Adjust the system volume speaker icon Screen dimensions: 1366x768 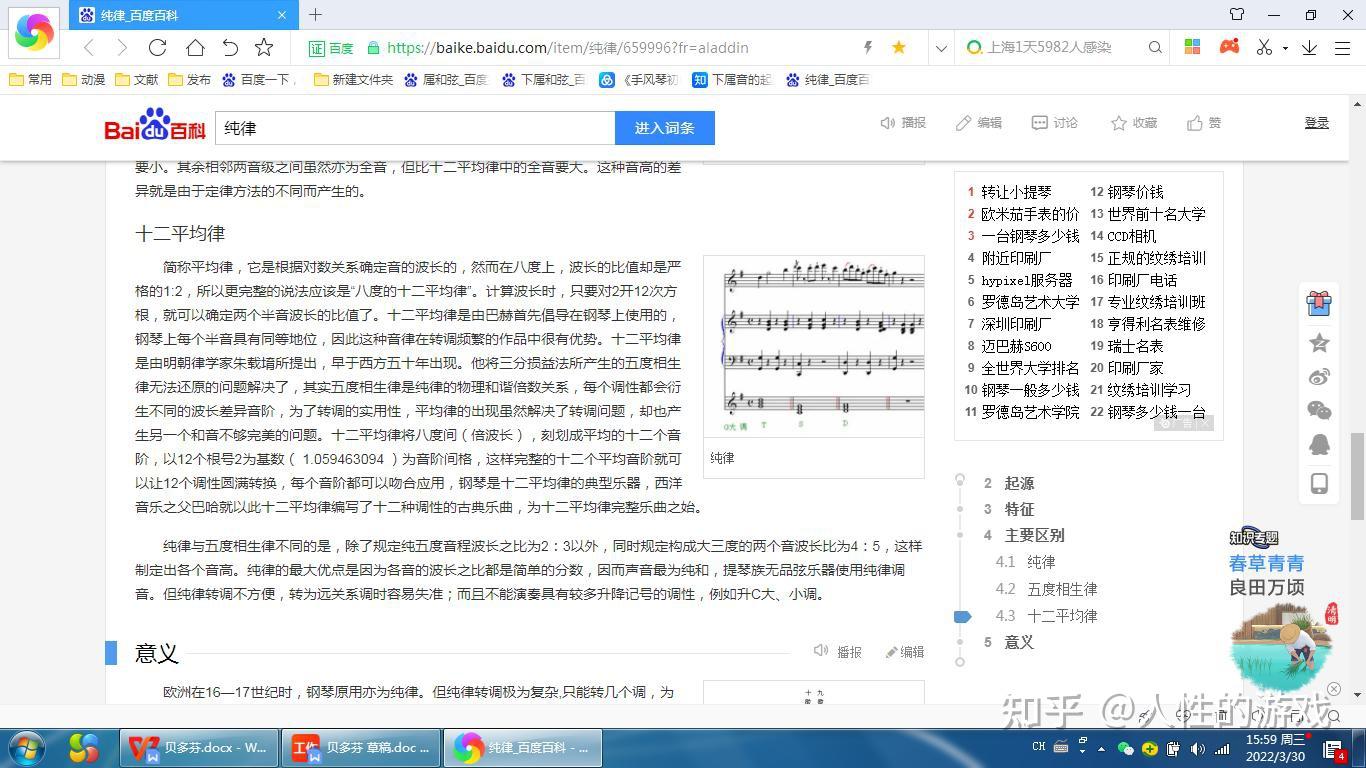[x=1199, y=747]
